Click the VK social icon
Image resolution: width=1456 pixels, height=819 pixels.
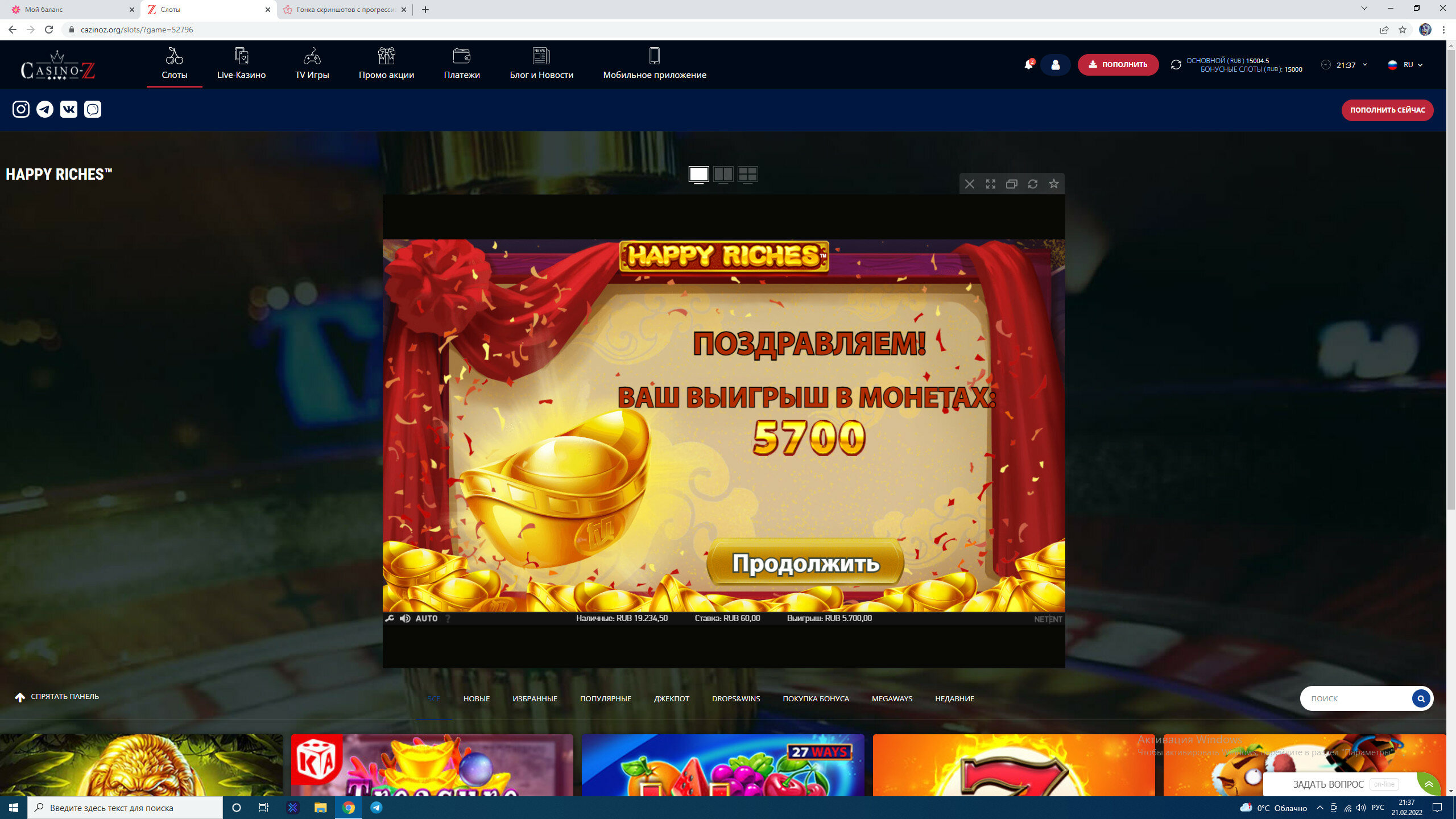[x=69, y=109]
